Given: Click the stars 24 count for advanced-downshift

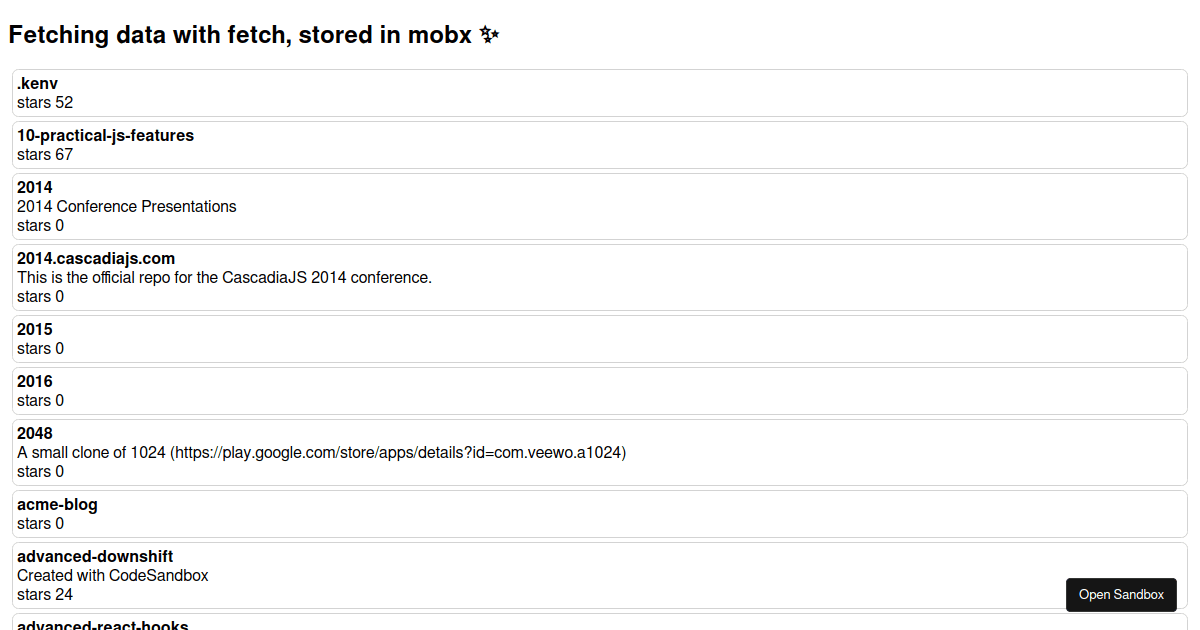Looking at the screenshot, I should pos(45,594).
